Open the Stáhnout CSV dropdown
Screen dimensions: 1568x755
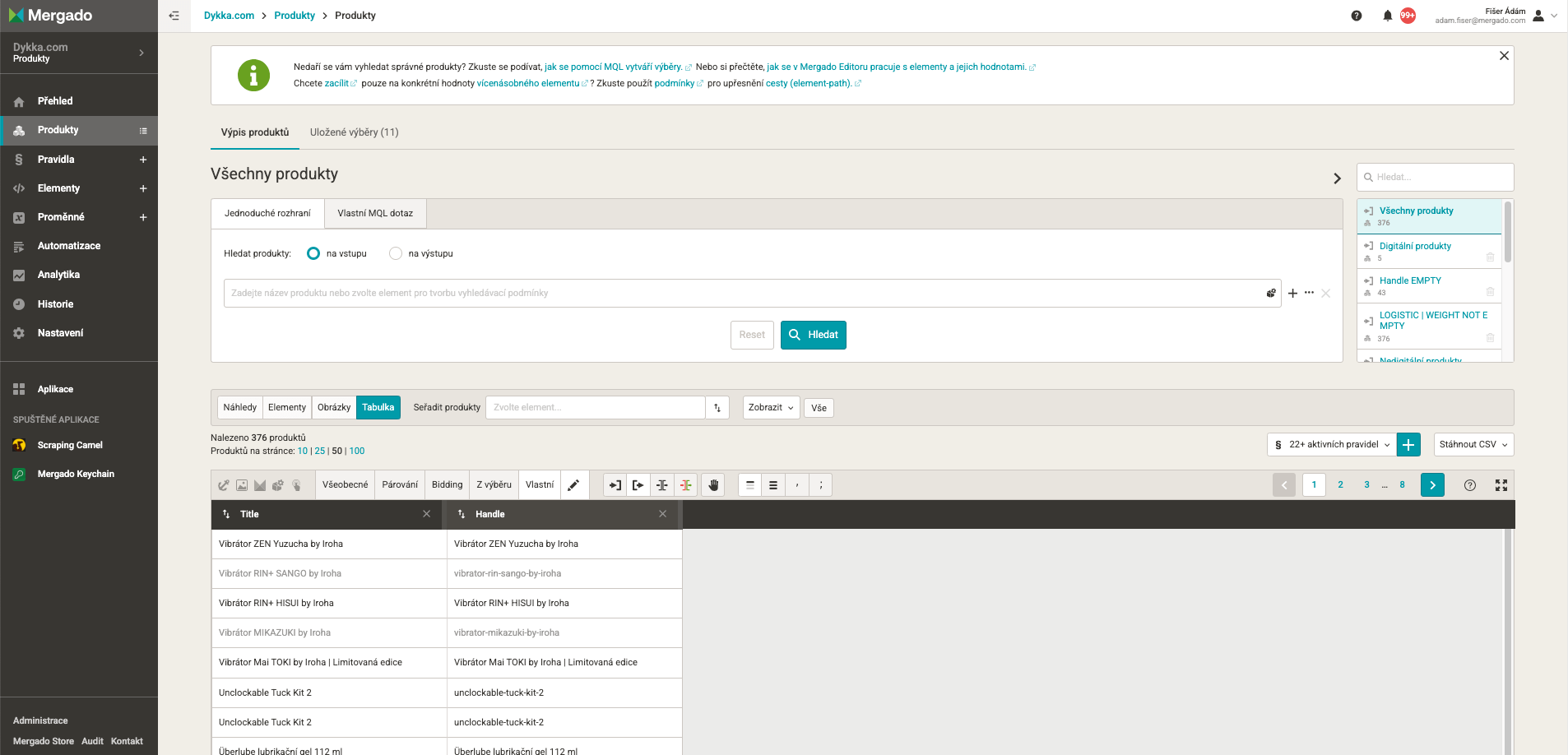[x=1473, y=445]
